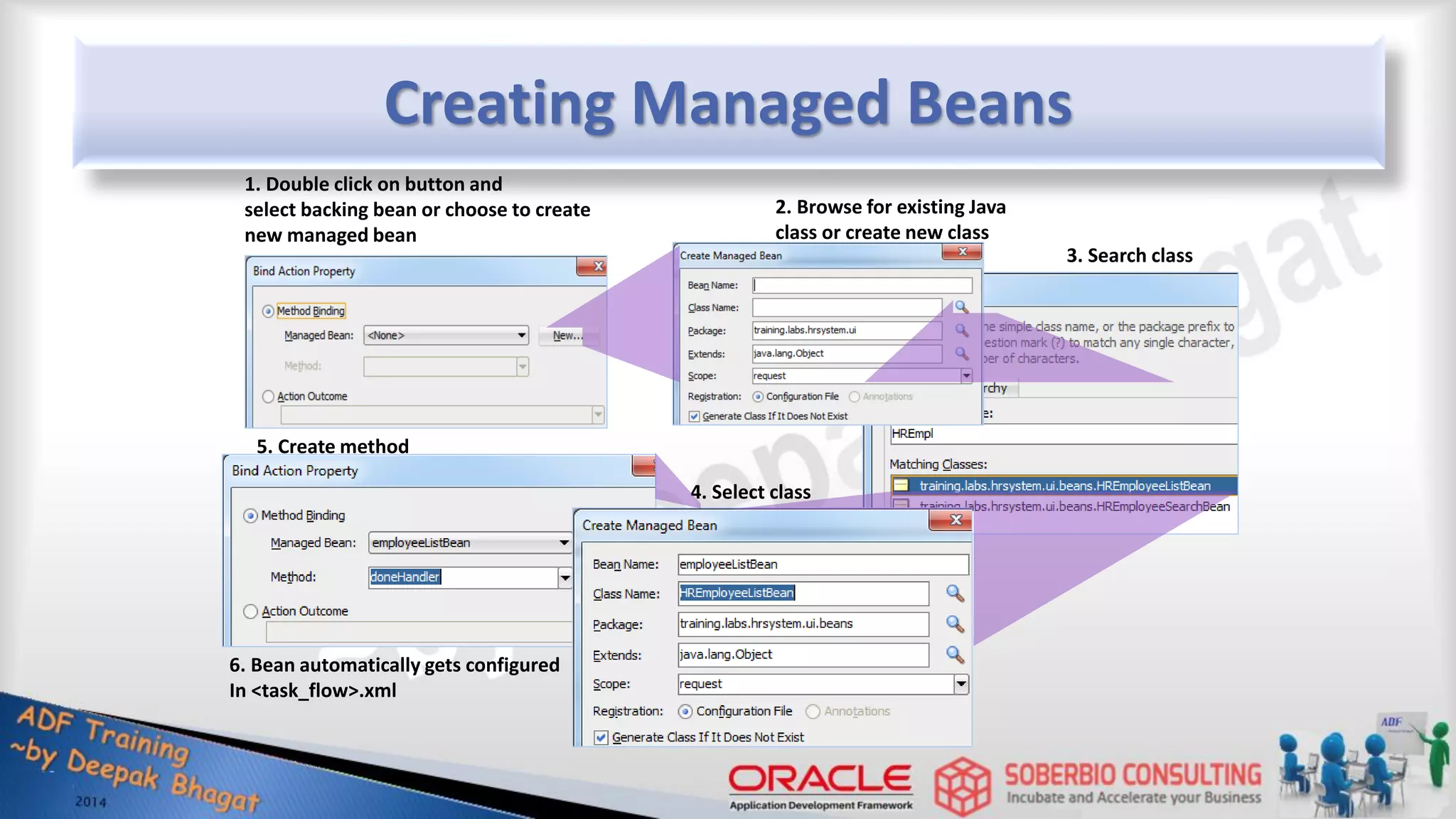The width and height of the screenshot is (1456, 819).
Task: Open doneHandler Method dropdown arrow
Action: pyautogui.click(x=564, y=577)
